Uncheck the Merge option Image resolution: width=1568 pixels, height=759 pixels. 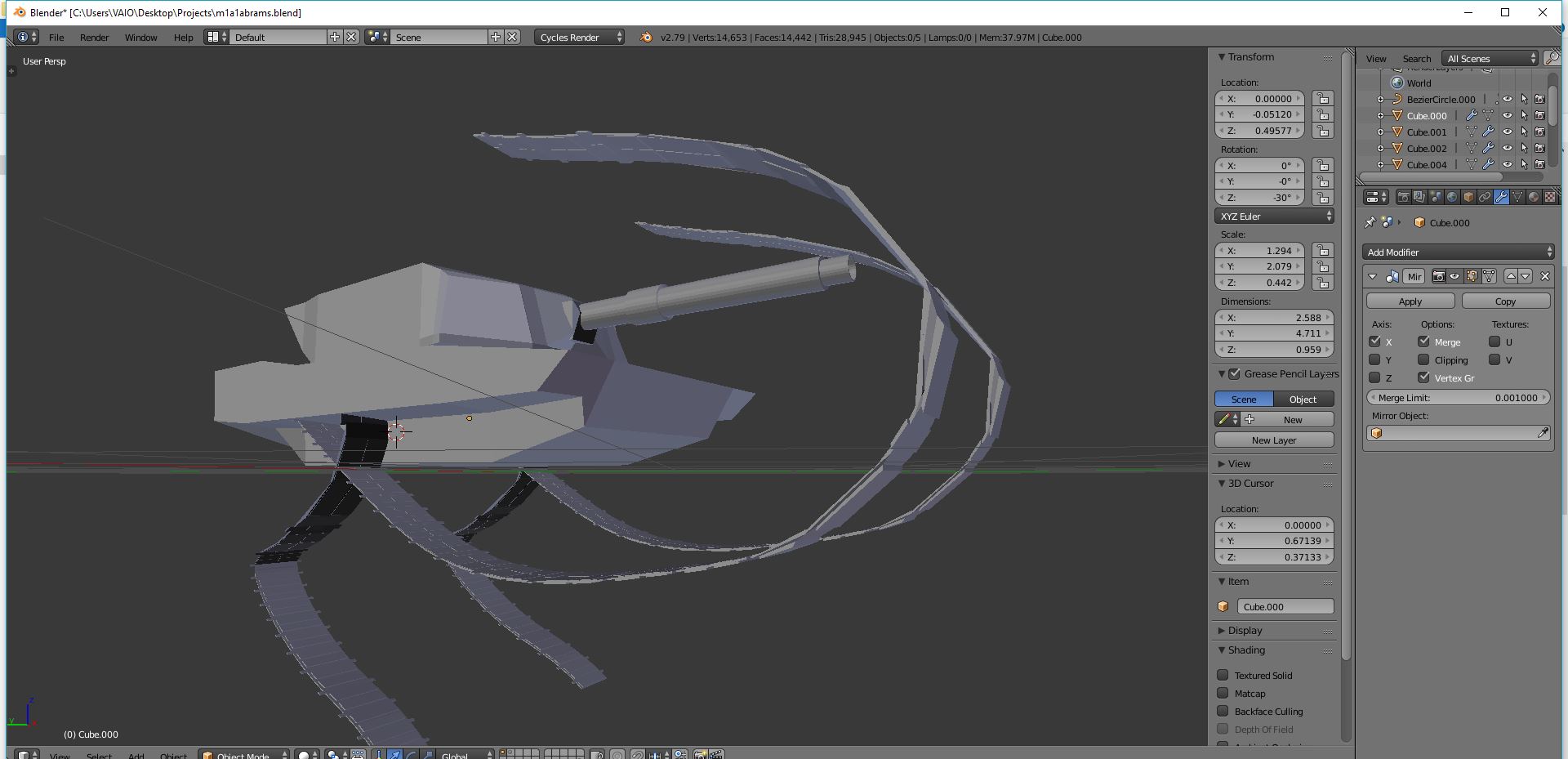click(x=1423, y=342)
